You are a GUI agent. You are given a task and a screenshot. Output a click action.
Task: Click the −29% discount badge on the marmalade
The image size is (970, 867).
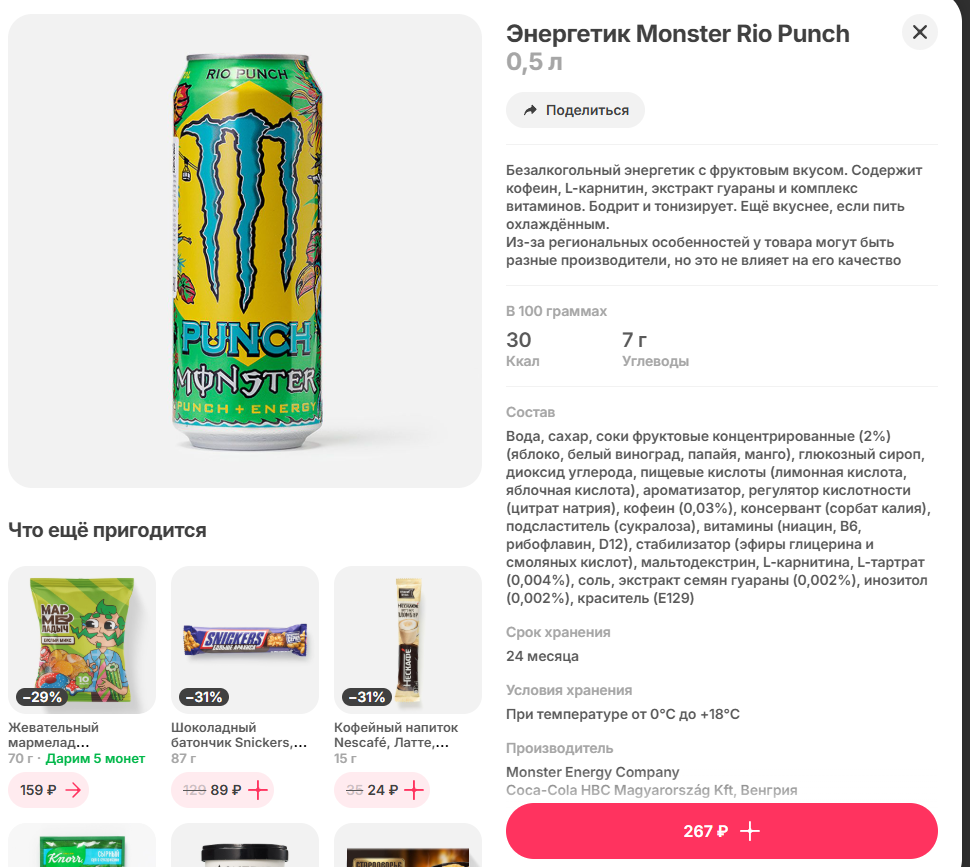point(41,697)
